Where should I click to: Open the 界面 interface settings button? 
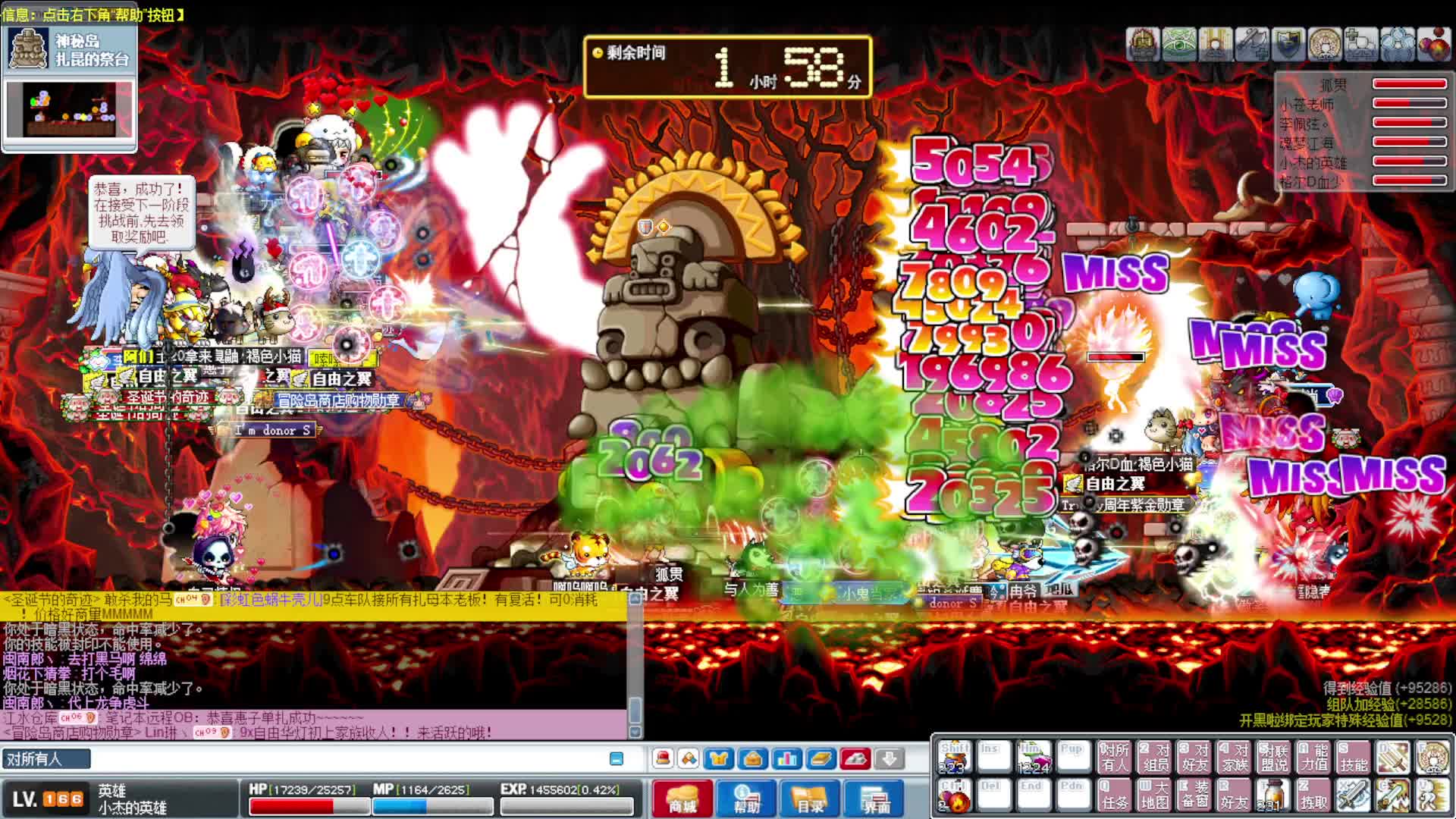coord(875,798)
